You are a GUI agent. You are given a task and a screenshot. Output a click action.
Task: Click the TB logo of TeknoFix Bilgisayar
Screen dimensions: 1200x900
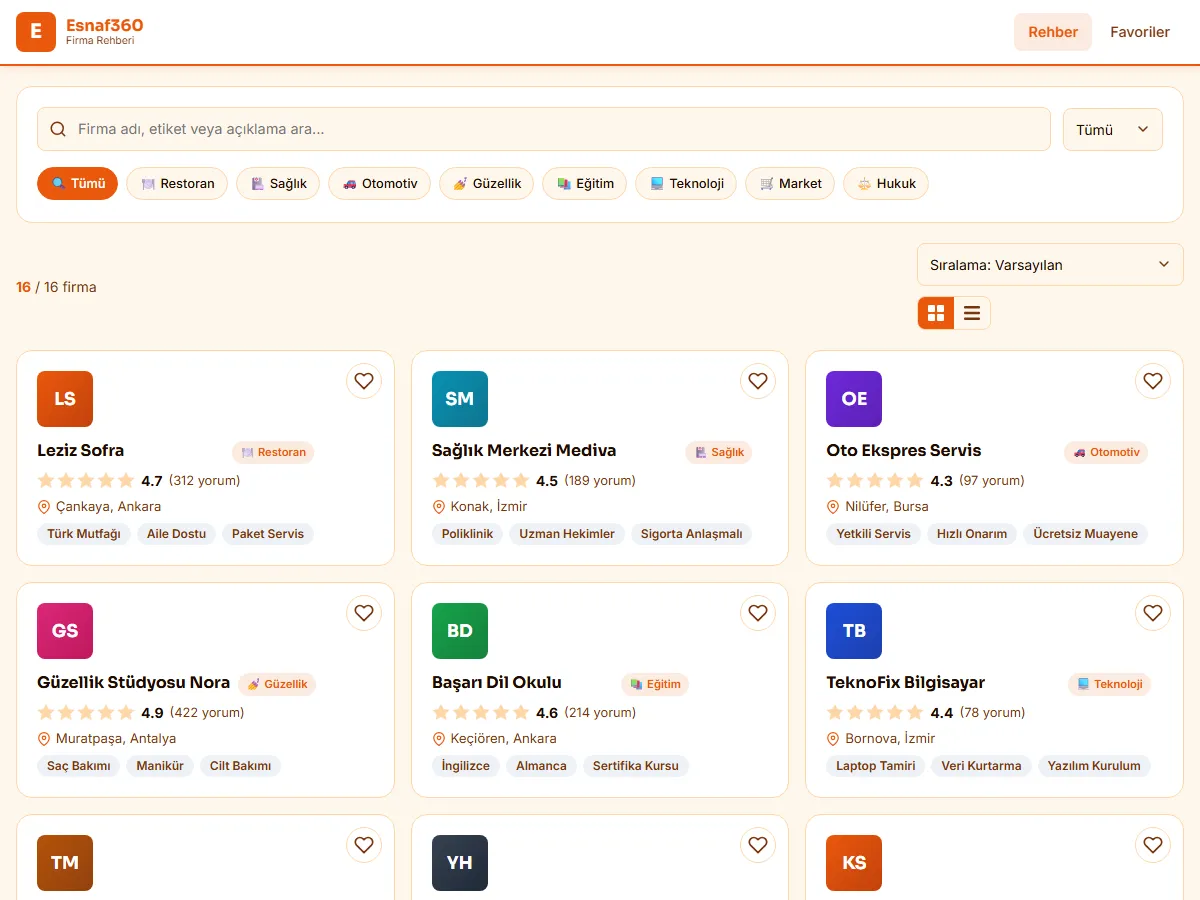tap(854, 631)
